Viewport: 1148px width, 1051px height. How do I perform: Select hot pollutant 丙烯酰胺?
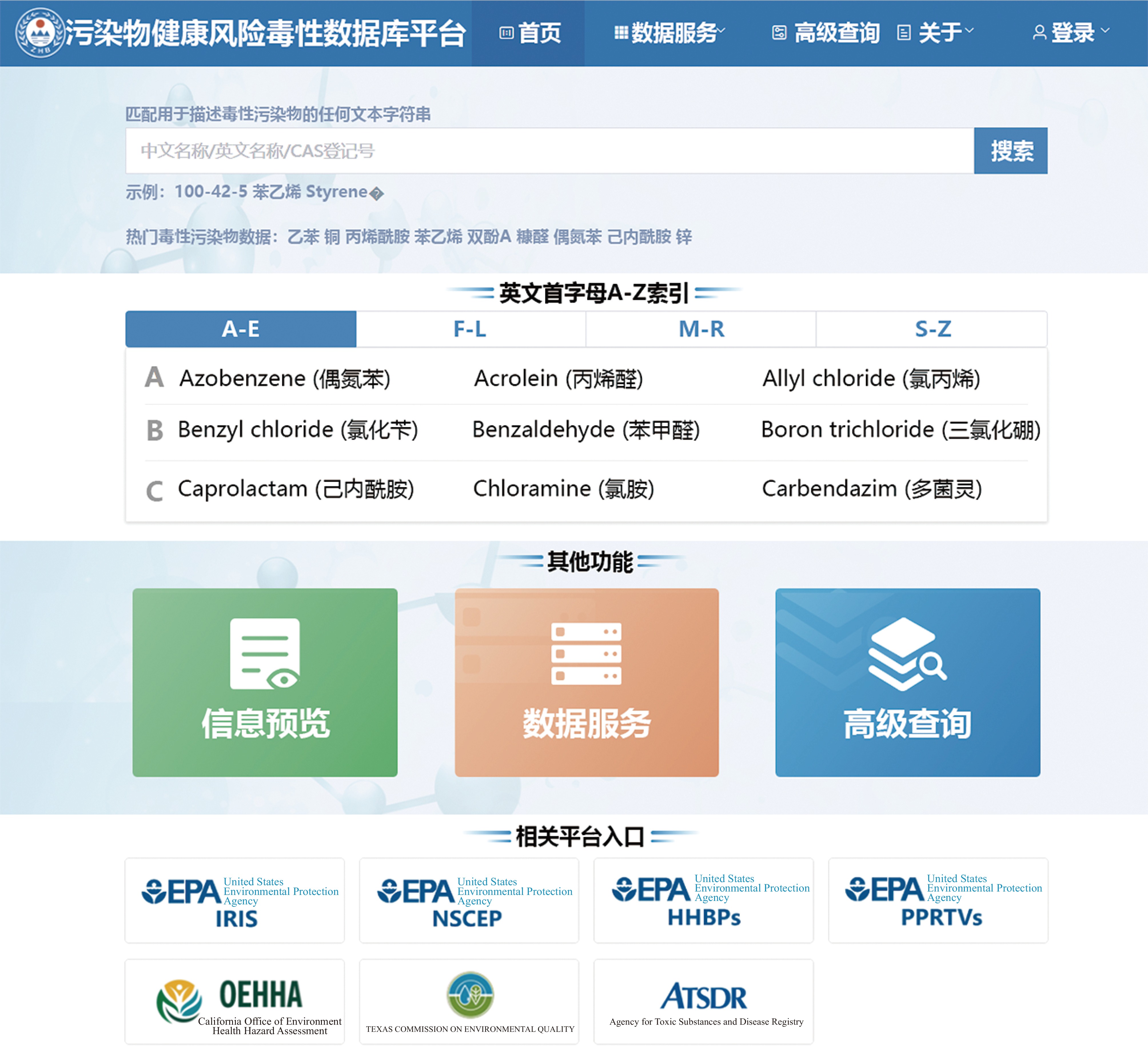click(x=378, y=236)
